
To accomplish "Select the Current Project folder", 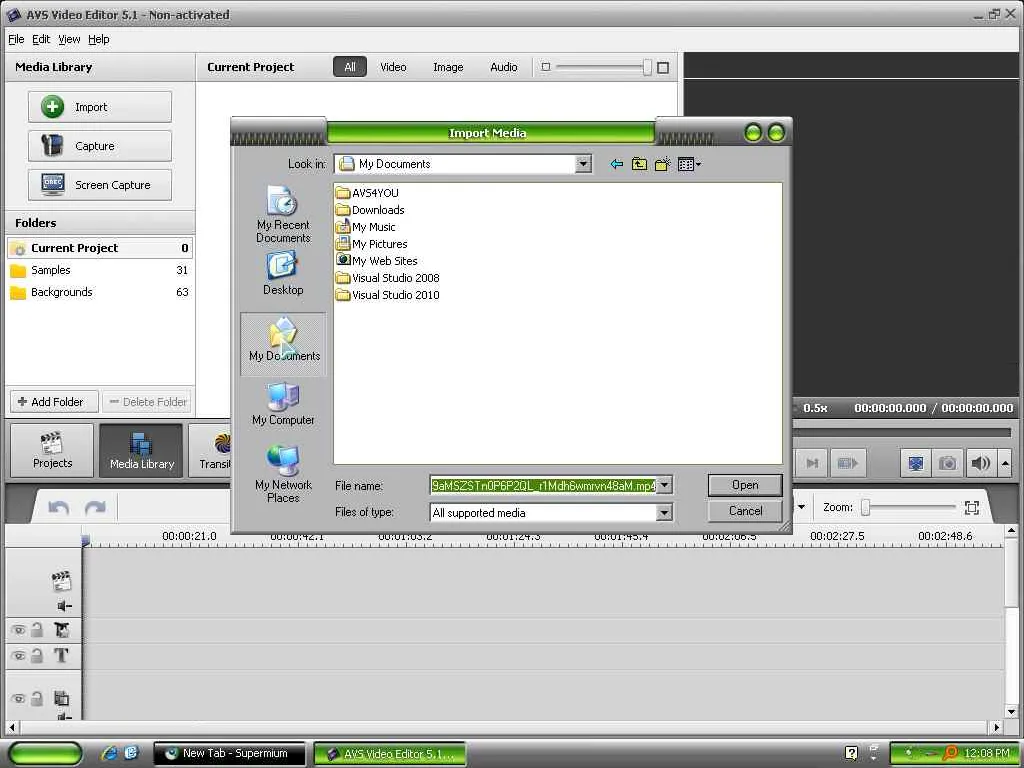I will (100, 248).
